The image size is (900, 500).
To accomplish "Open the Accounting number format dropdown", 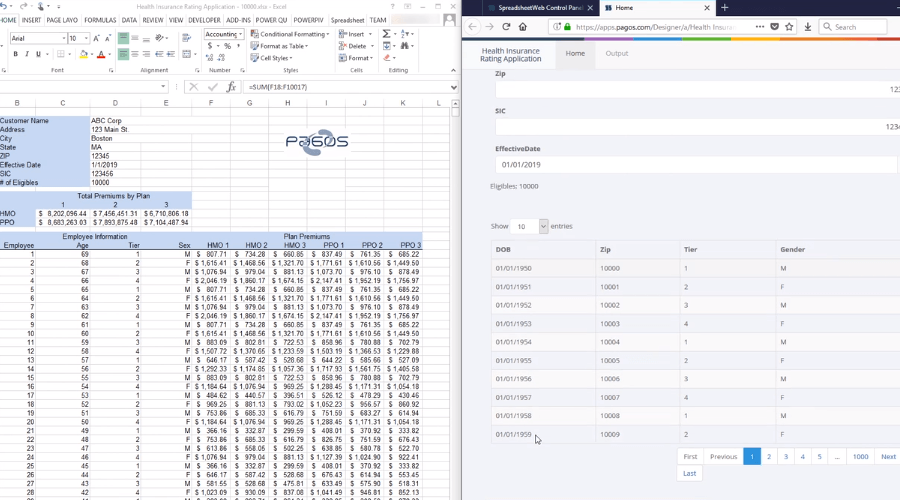I will pos(240,34).
